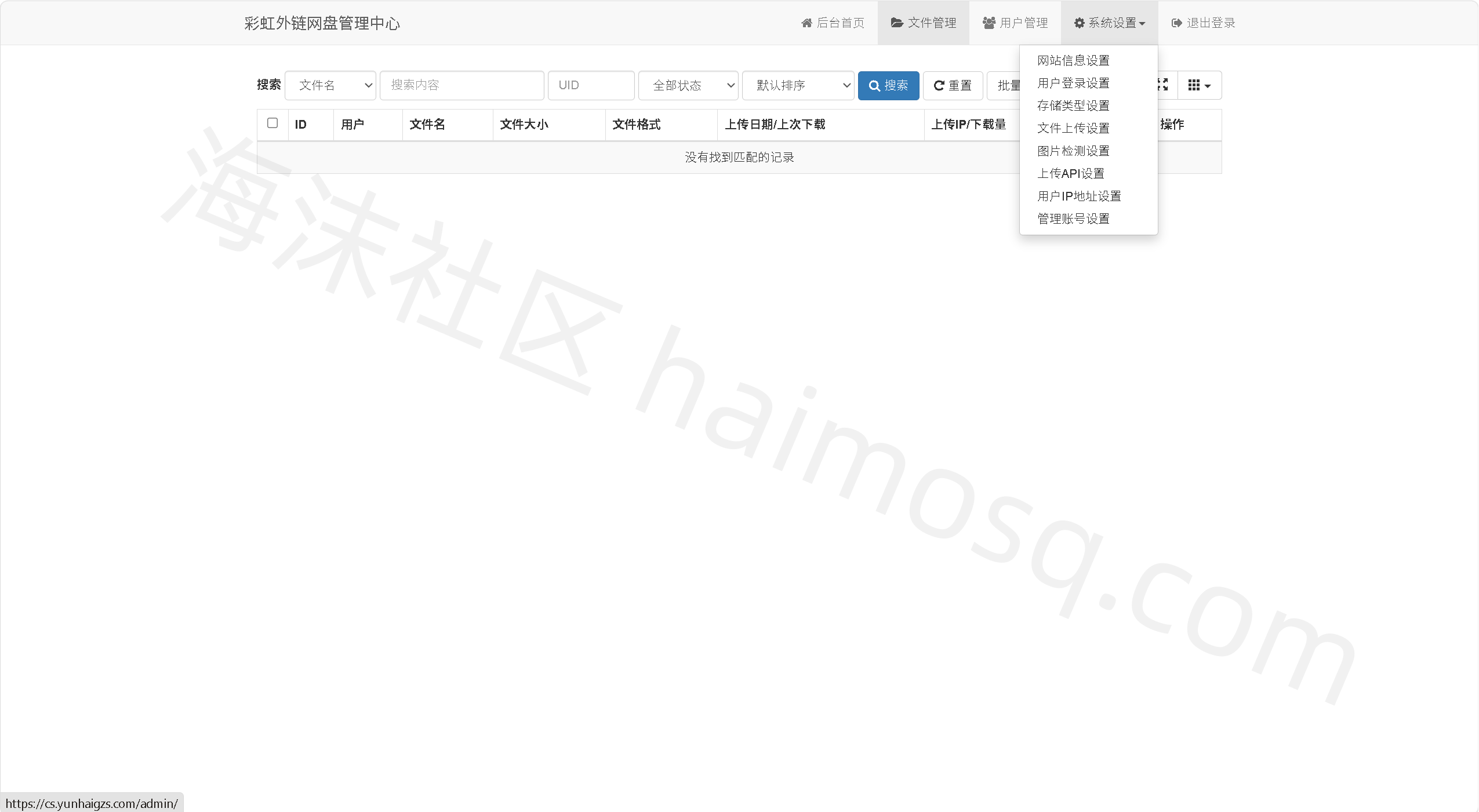Focus the 搜索内容 input field
1479x812 pixels.
pyautogui.click(x=461, y=85)
